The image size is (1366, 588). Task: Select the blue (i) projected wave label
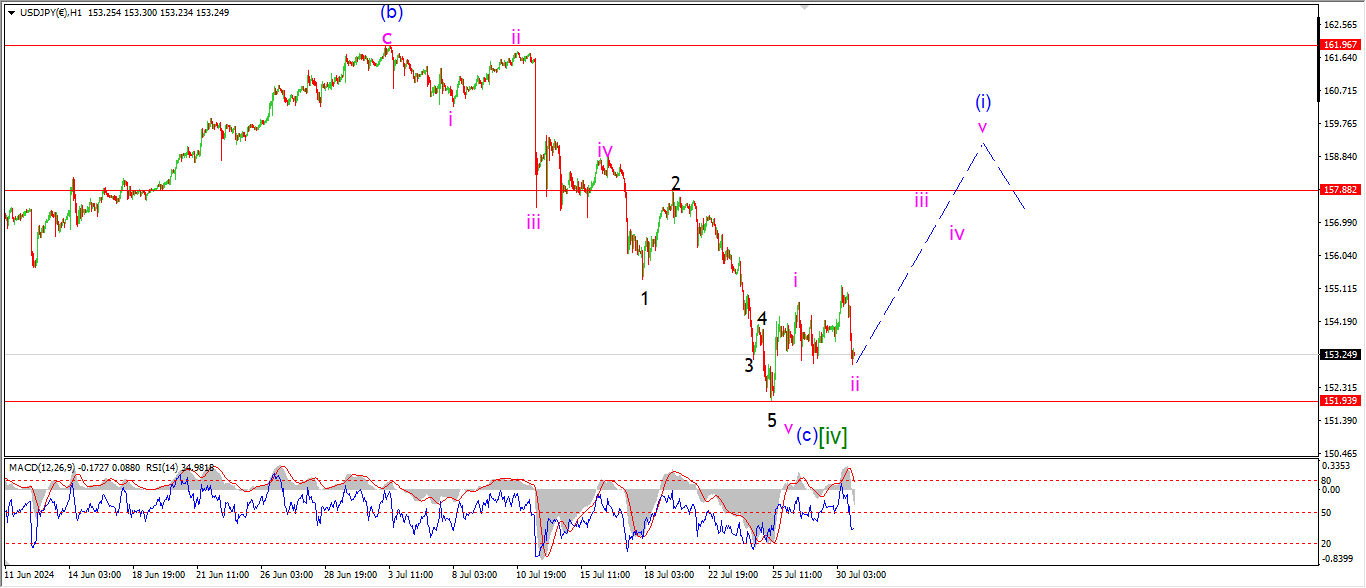[x=983, y=102]
